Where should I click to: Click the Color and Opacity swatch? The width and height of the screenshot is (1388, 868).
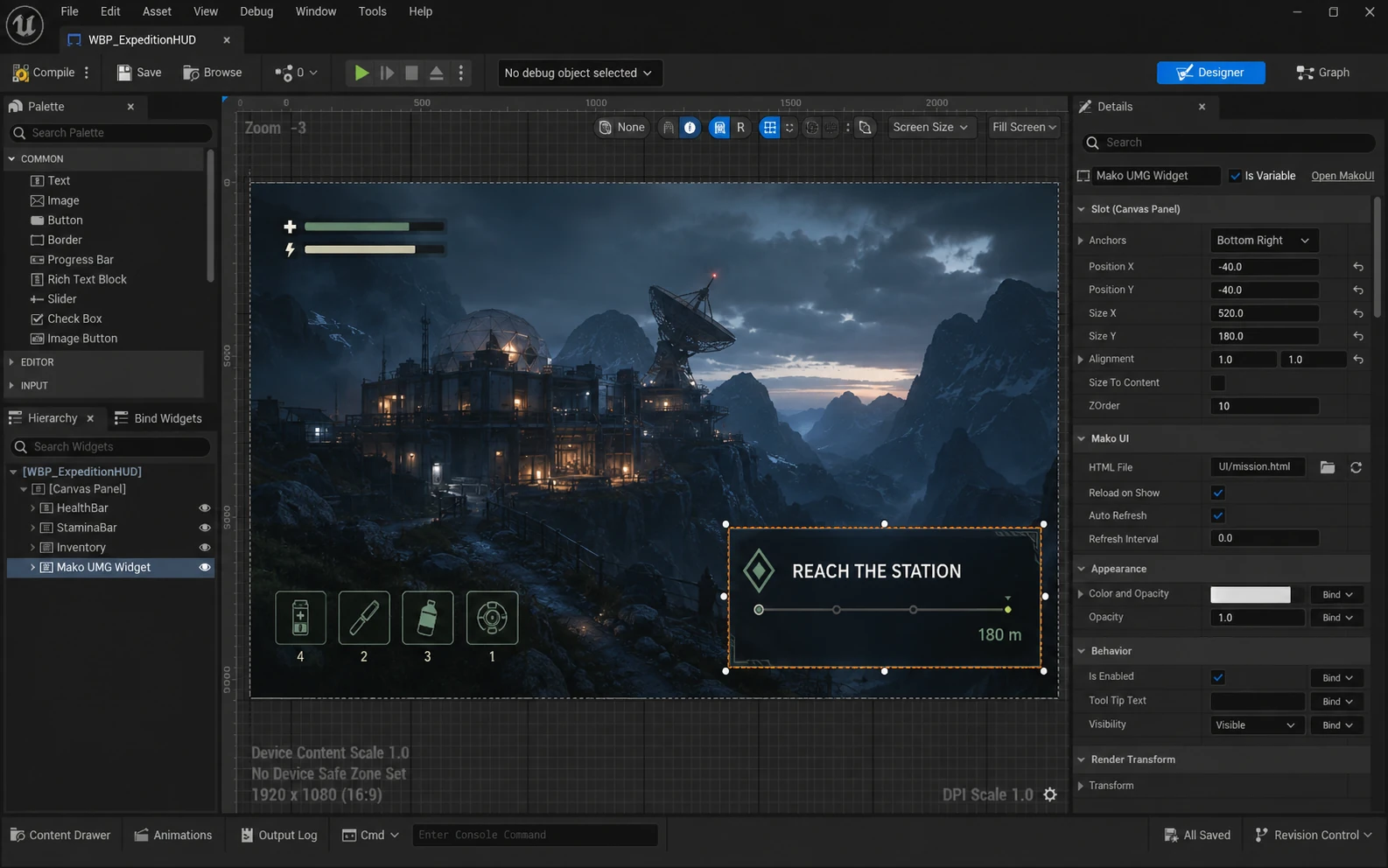click(x=1250, y=595)
